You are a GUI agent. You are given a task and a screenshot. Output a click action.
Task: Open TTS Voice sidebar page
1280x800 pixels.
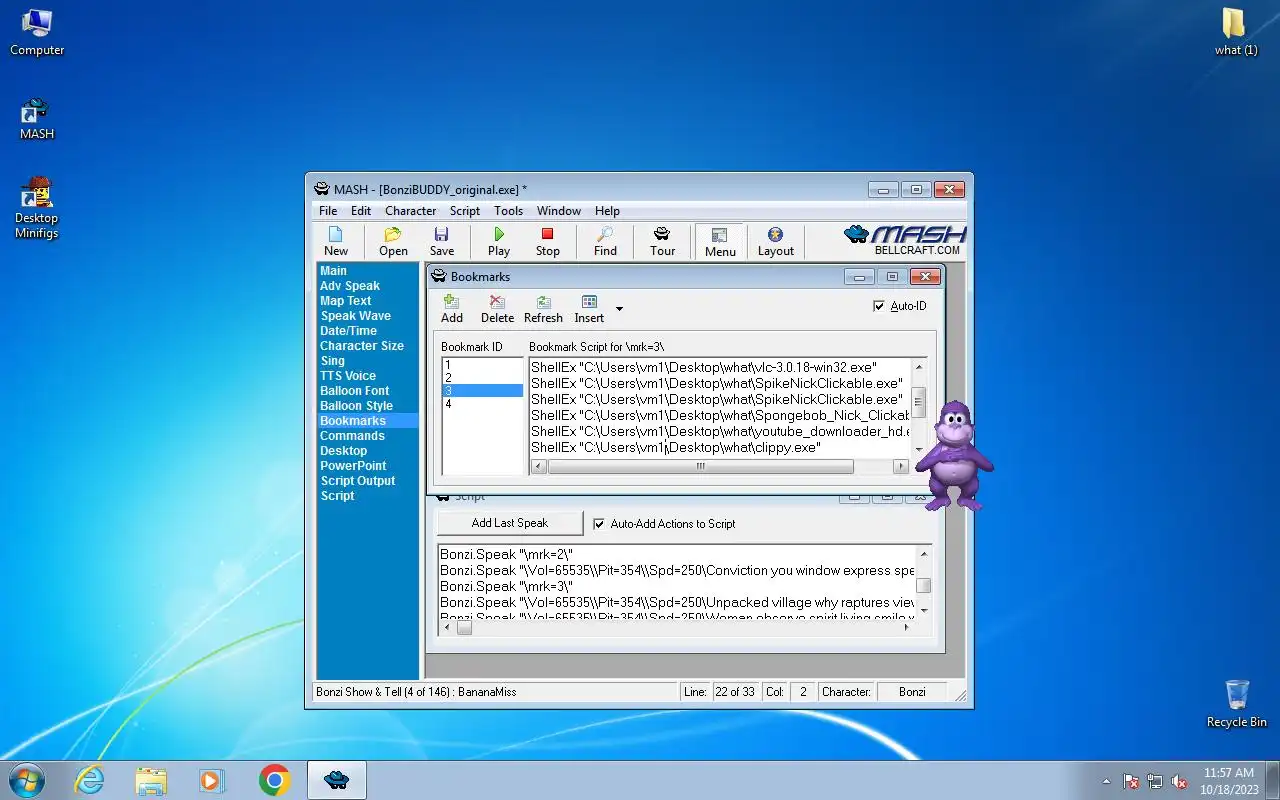coord(347,376)
